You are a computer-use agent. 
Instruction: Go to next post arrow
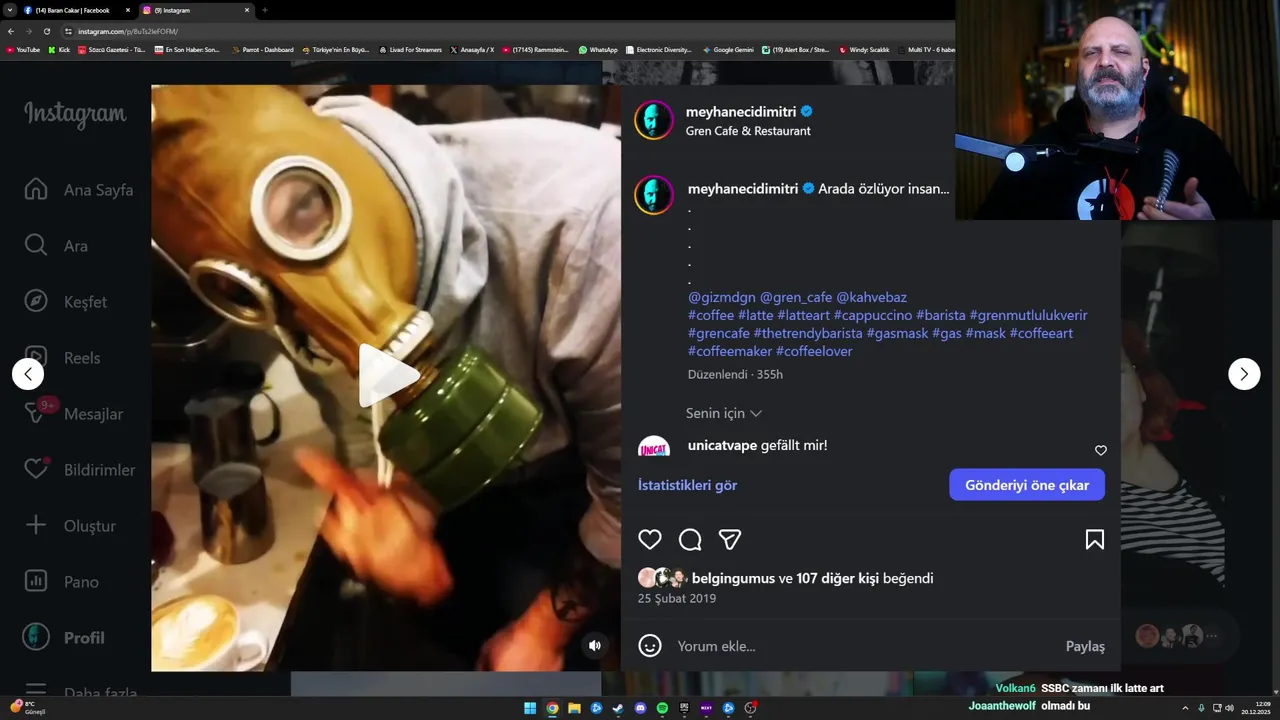coord(1244,374)
